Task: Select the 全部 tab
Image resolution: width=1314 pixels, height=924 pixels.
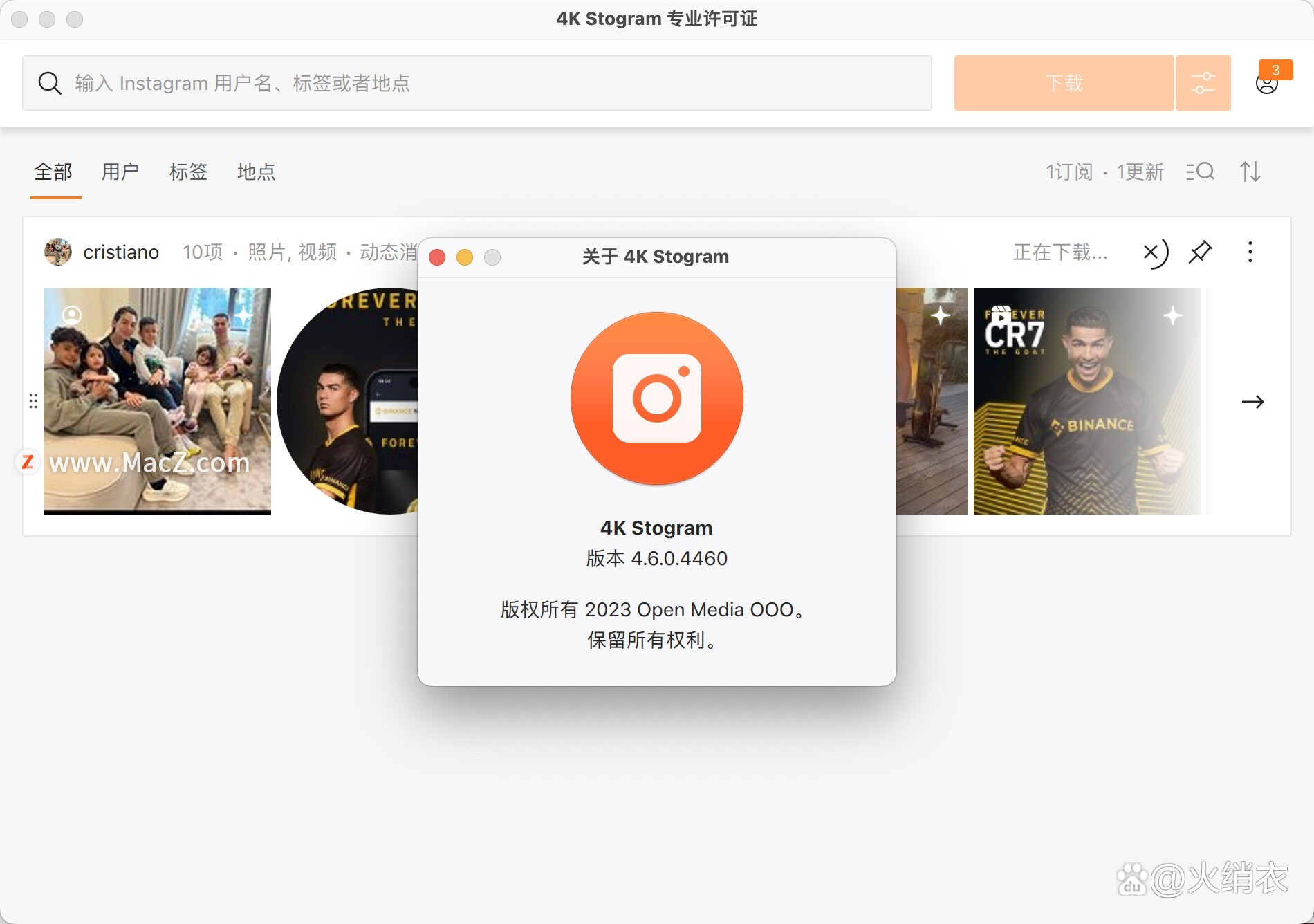Action: 53,172
